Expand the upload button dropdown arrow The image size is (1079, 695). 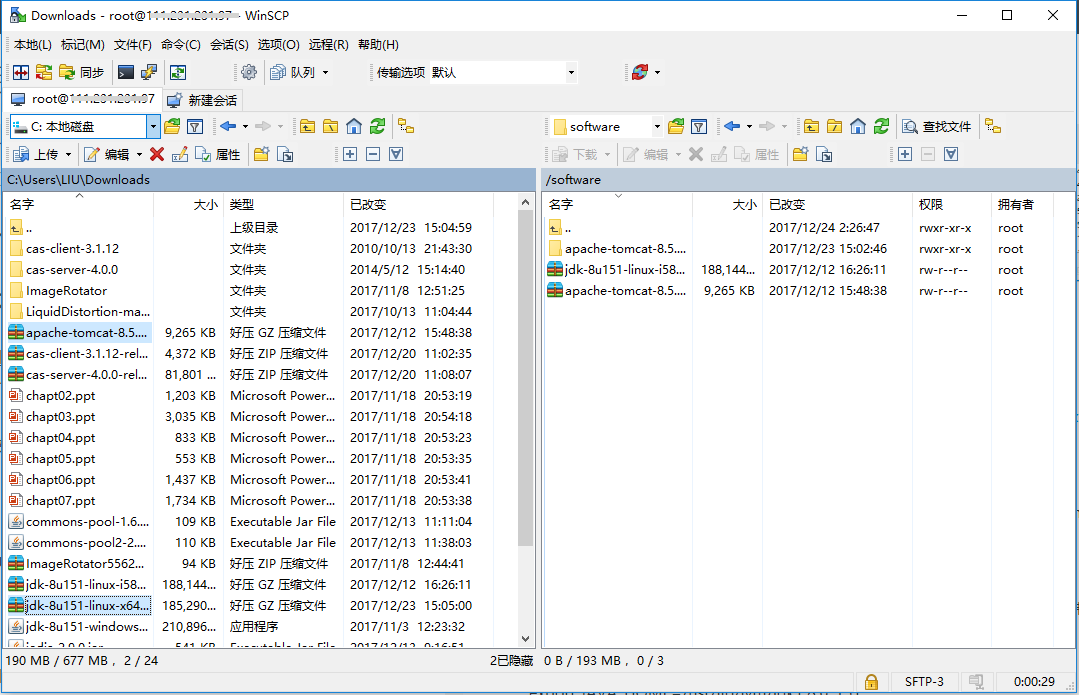[x=68, y=154]
